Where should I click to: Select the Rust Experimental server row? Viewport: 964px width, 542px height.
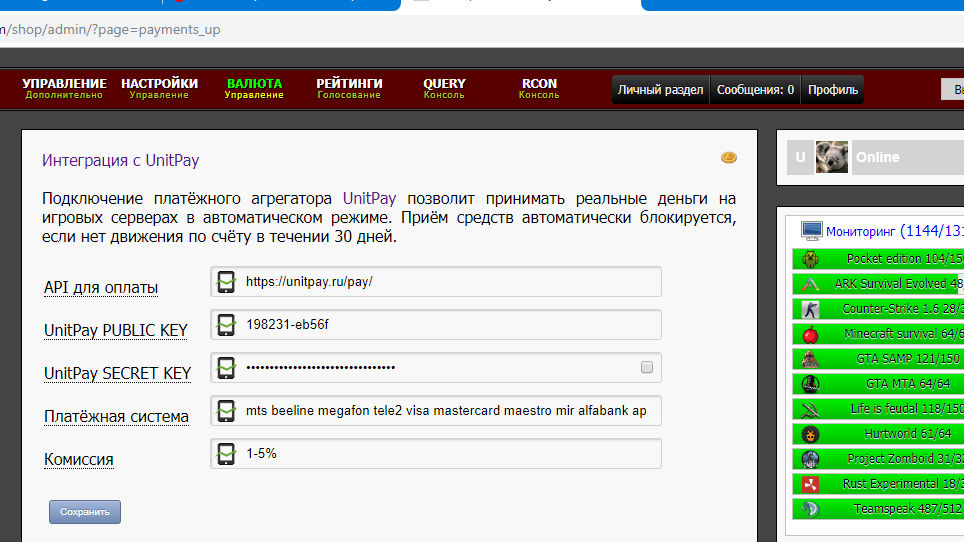click(x=878, y=484)
